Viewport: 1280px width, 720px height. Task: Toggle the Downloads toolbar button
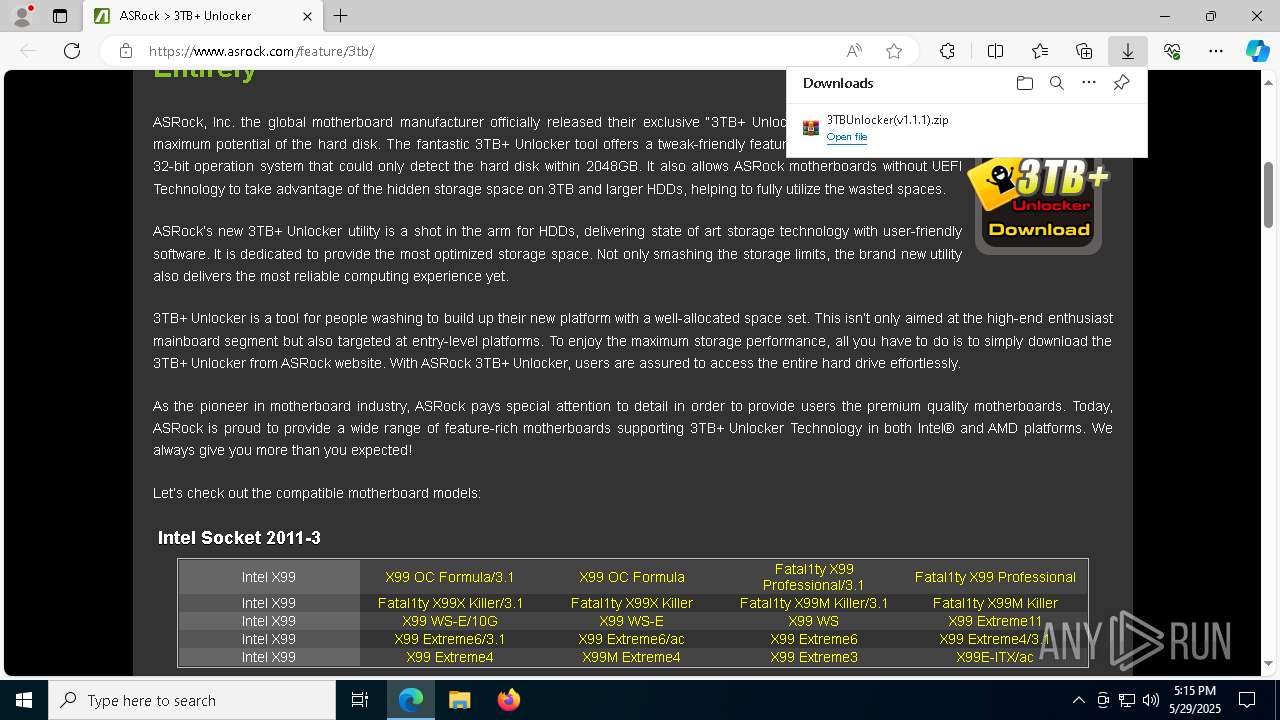(x=1128, y=51)
